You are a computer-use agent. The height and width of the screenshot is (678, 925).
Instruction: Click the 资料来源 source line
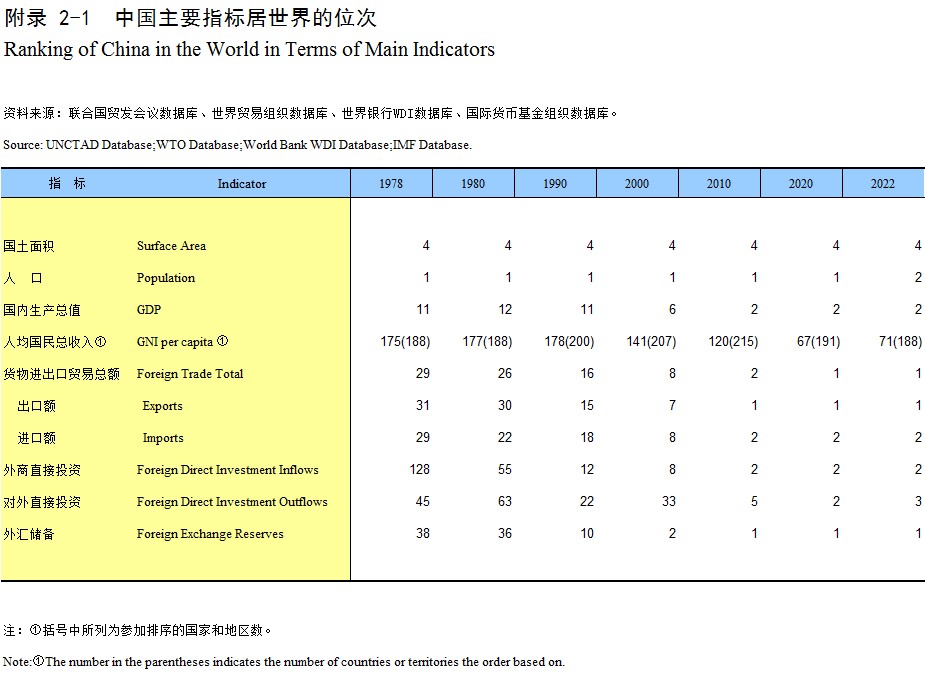point(310,113)
